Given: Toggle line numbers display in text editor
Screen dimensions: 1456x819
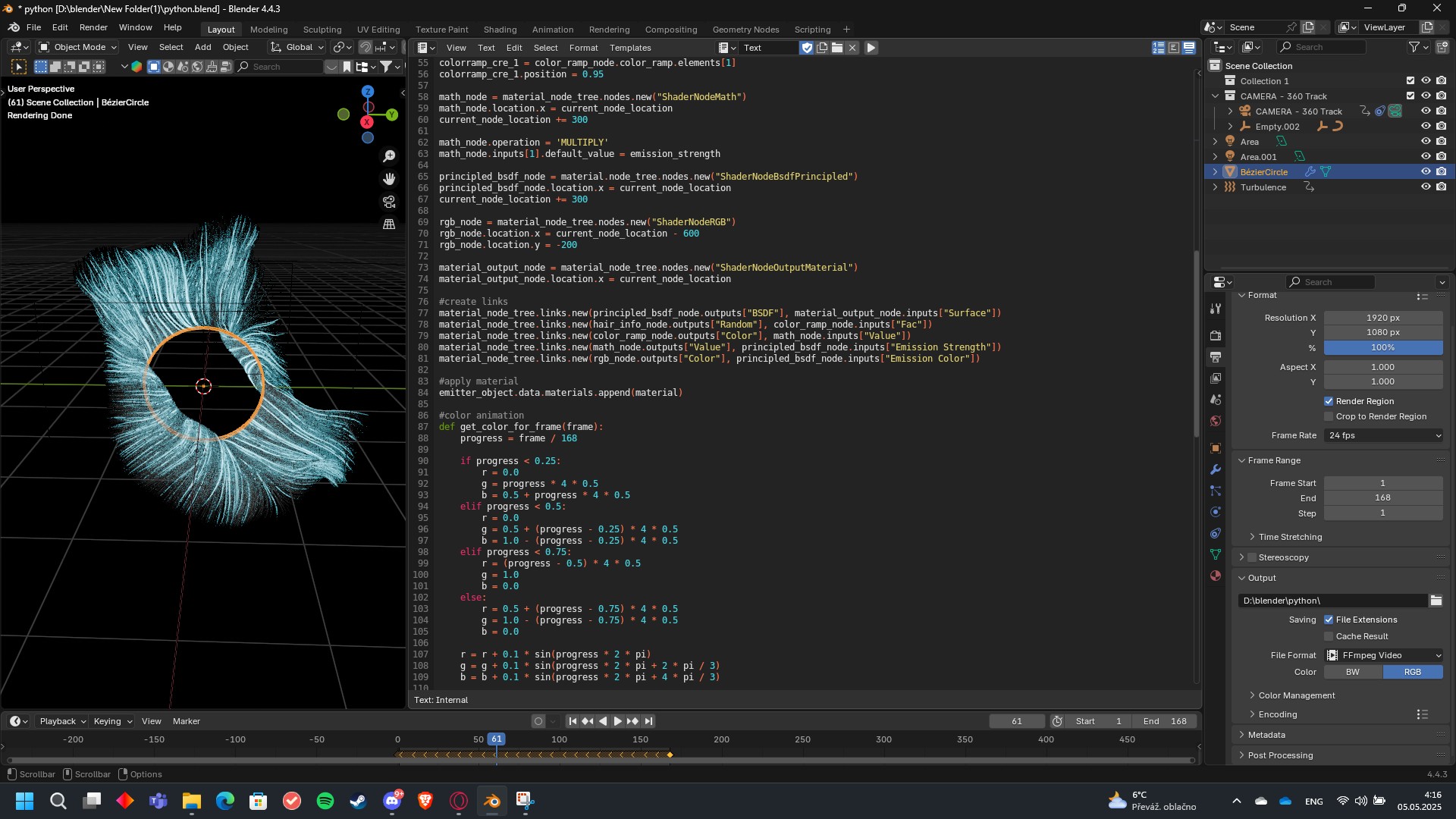Looking at the screenshot, I should [1159, 48].
